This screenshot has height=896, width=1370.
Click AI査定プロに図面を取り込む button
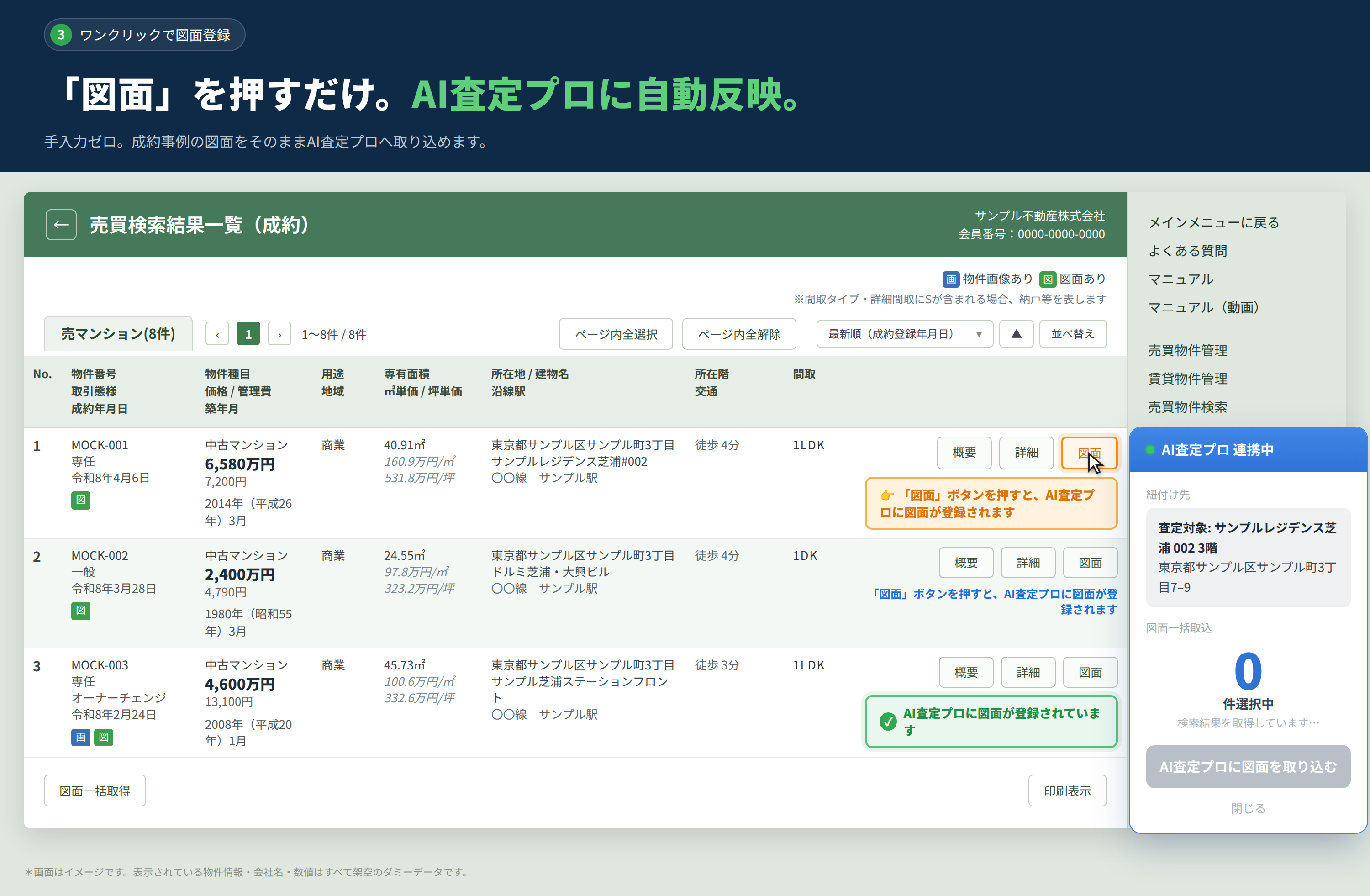click(1248, 766)
